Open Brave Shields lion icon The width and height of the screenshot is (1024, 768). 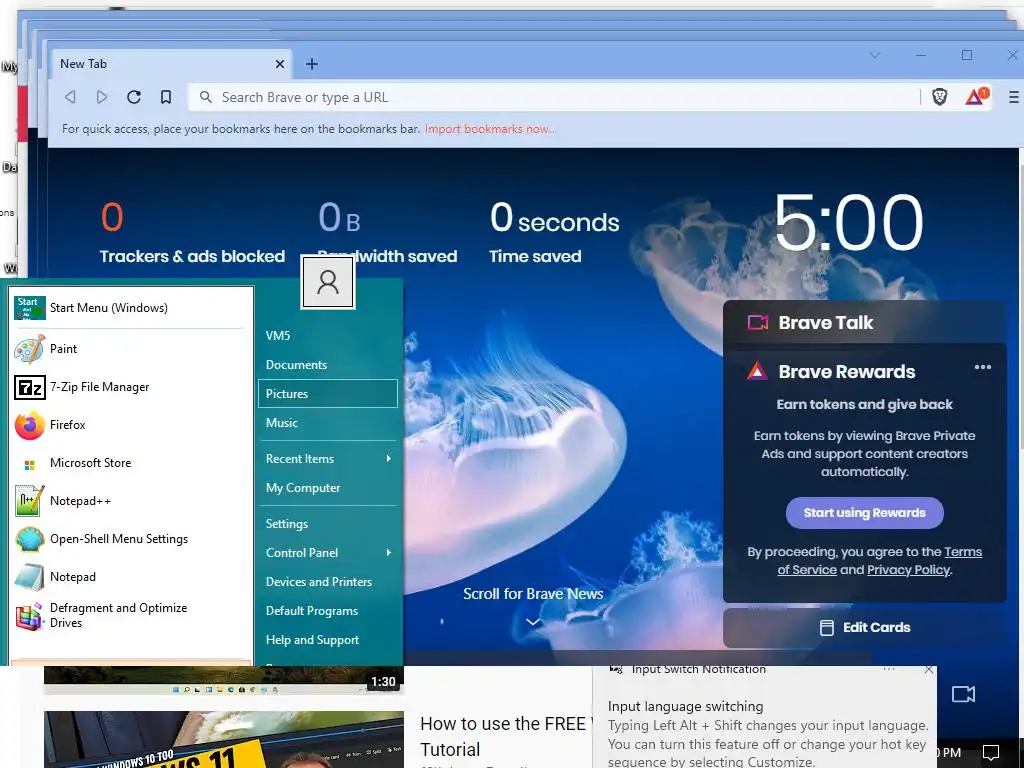tap(940, 97)
